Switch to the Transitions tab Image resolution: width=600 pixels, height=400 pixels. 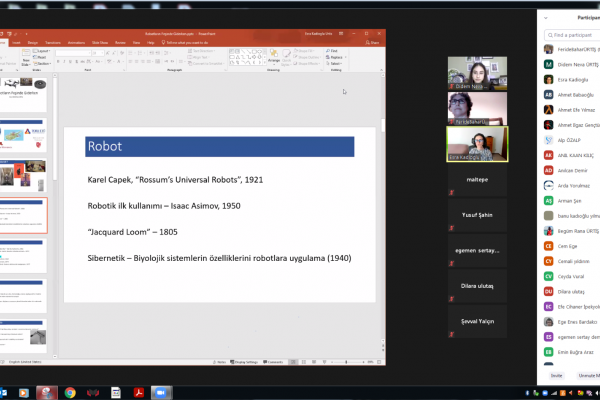coord(53,42)
